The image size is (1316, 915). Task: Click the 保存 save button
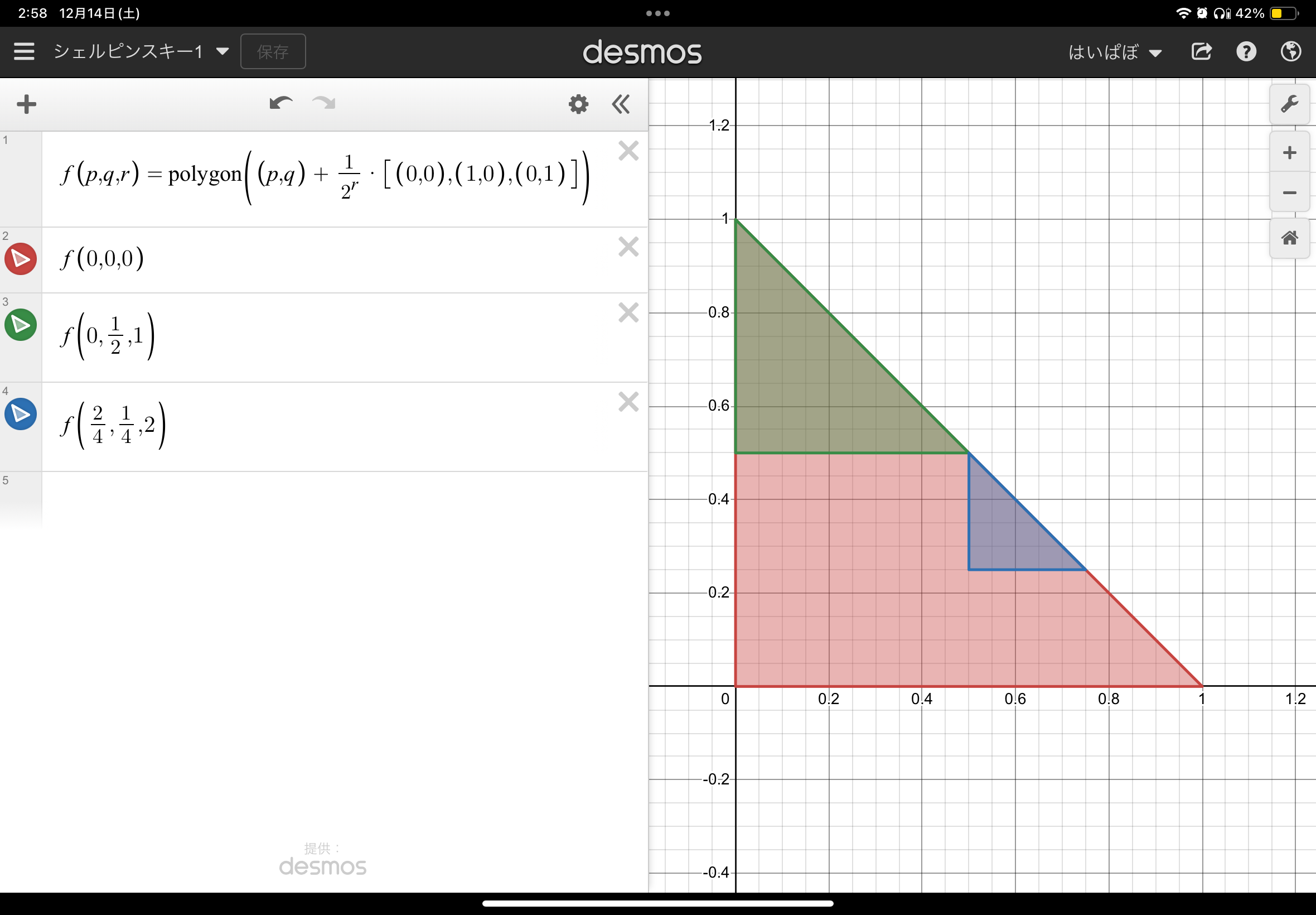point(273,51)
